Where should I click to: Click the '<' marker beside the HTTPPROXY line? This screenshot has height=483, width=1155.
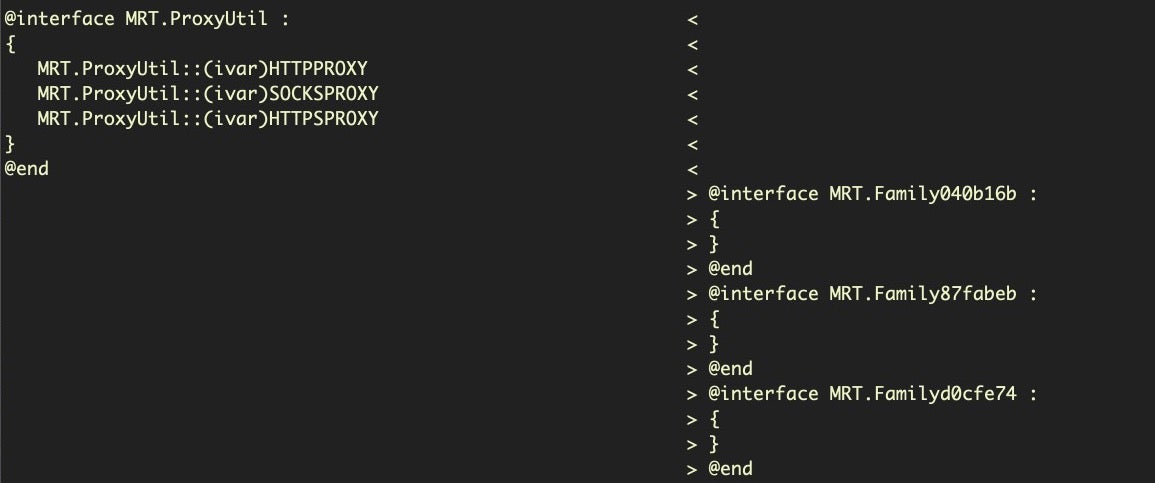[692, 69]
